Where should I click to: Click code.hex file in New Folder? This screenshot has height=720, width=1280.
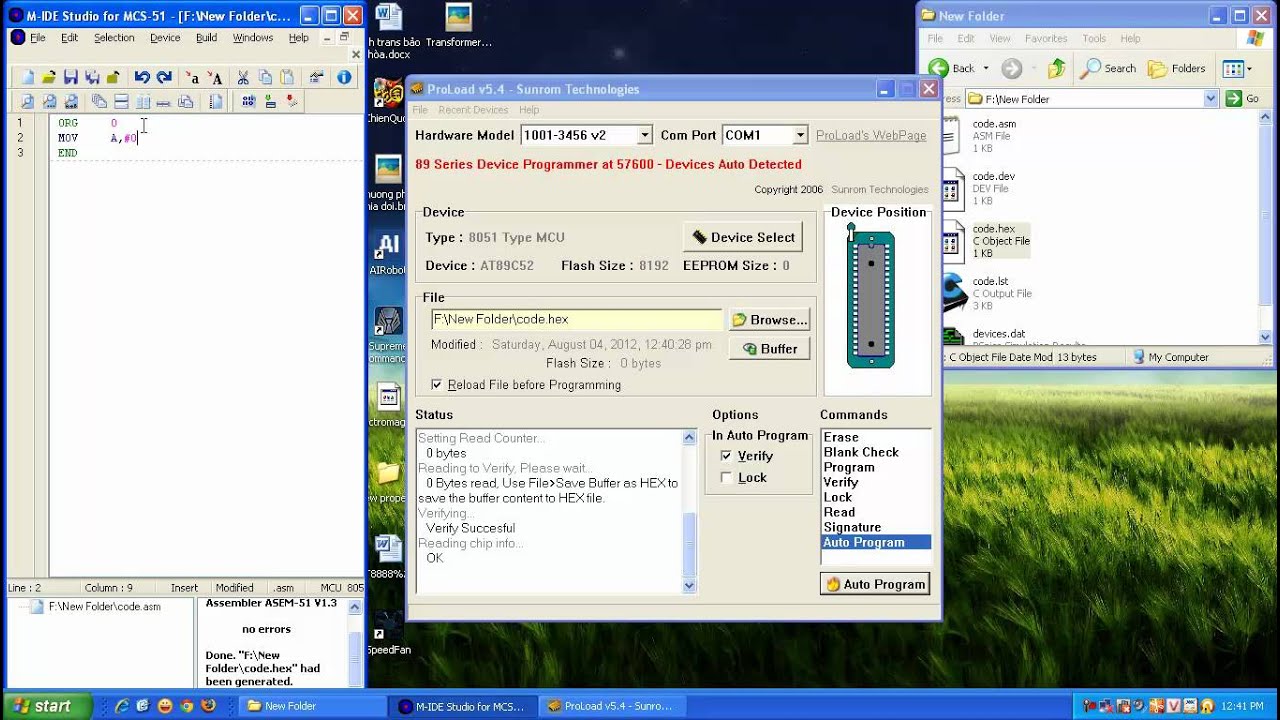(986, 241)
